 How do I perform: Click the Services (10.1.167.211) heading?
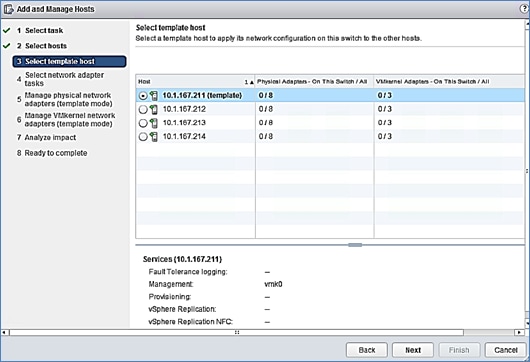[x=182, y=259]
